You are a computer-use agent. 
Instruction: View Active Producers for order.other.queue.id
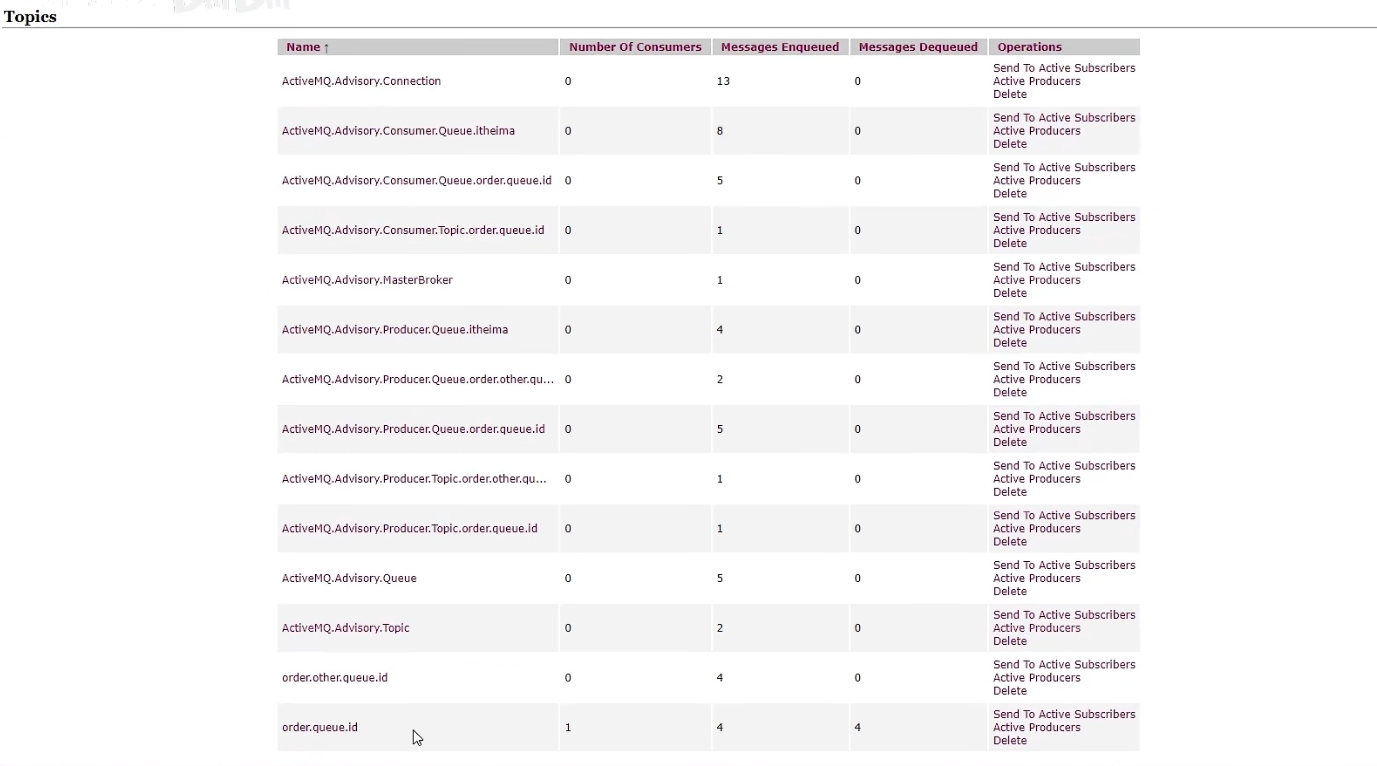coord(1036,678)
